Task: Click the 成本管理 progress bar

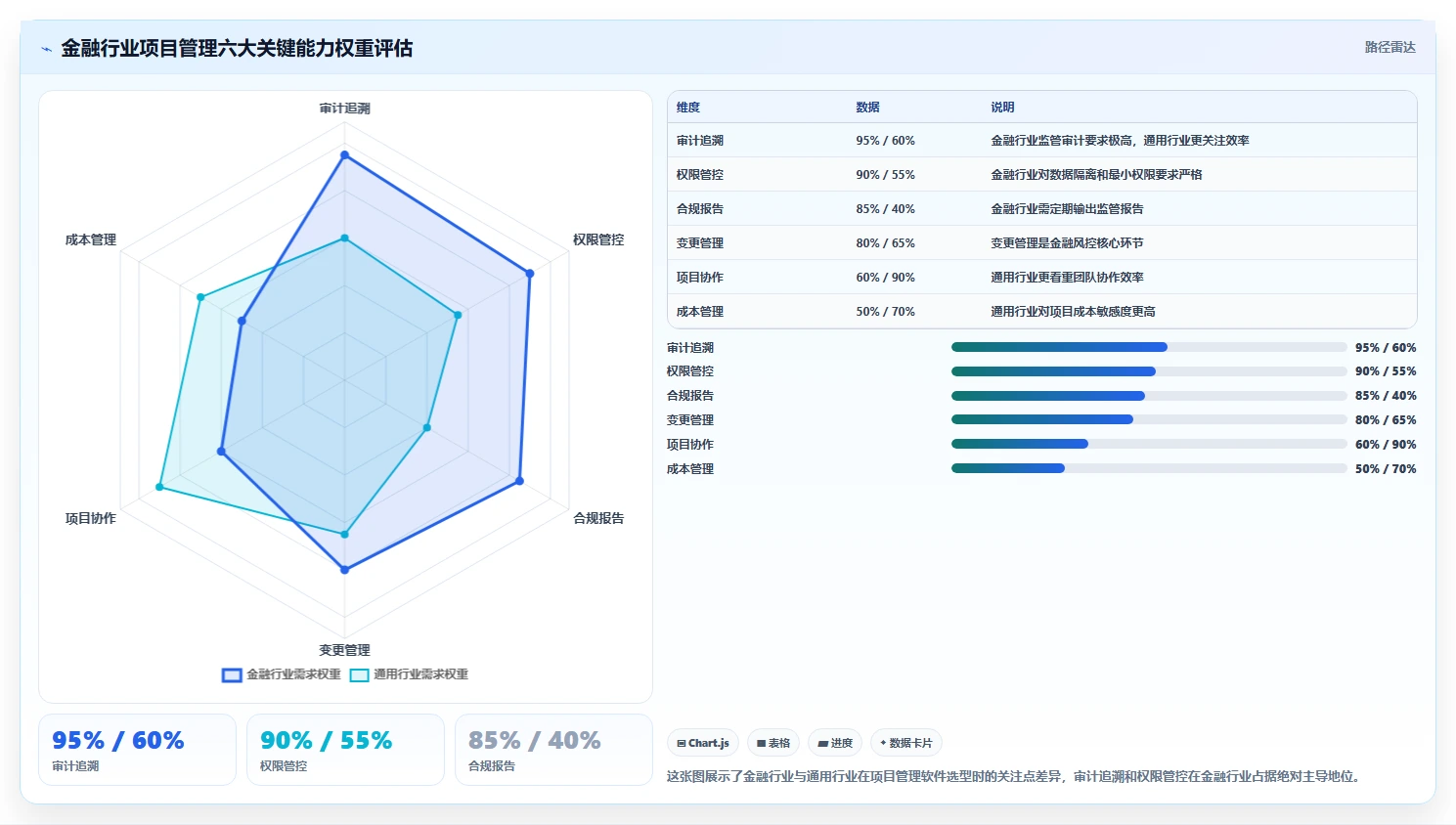Action: tap(1149, 468)
